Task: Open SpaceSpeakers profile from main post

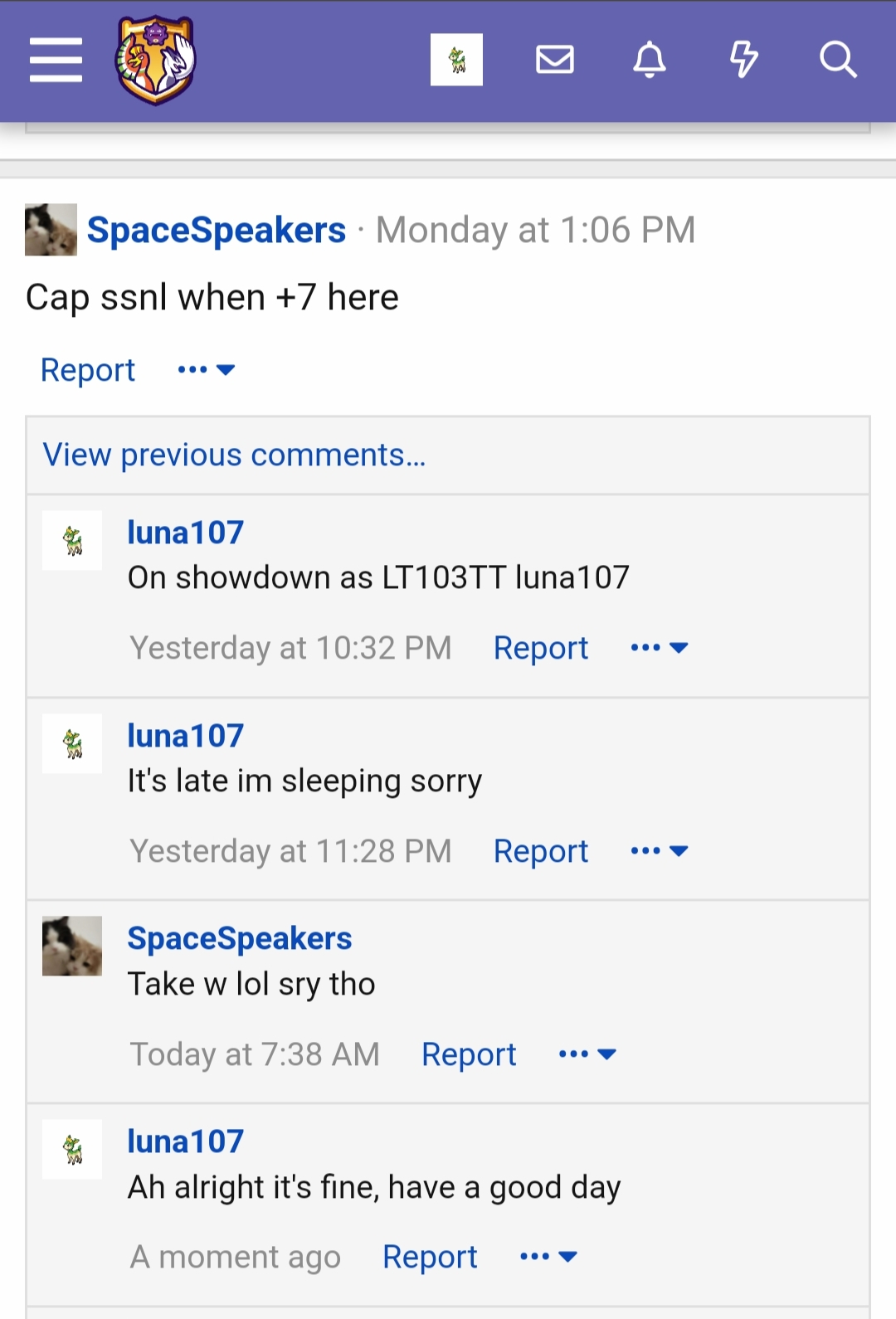Action: pos(217,230)
